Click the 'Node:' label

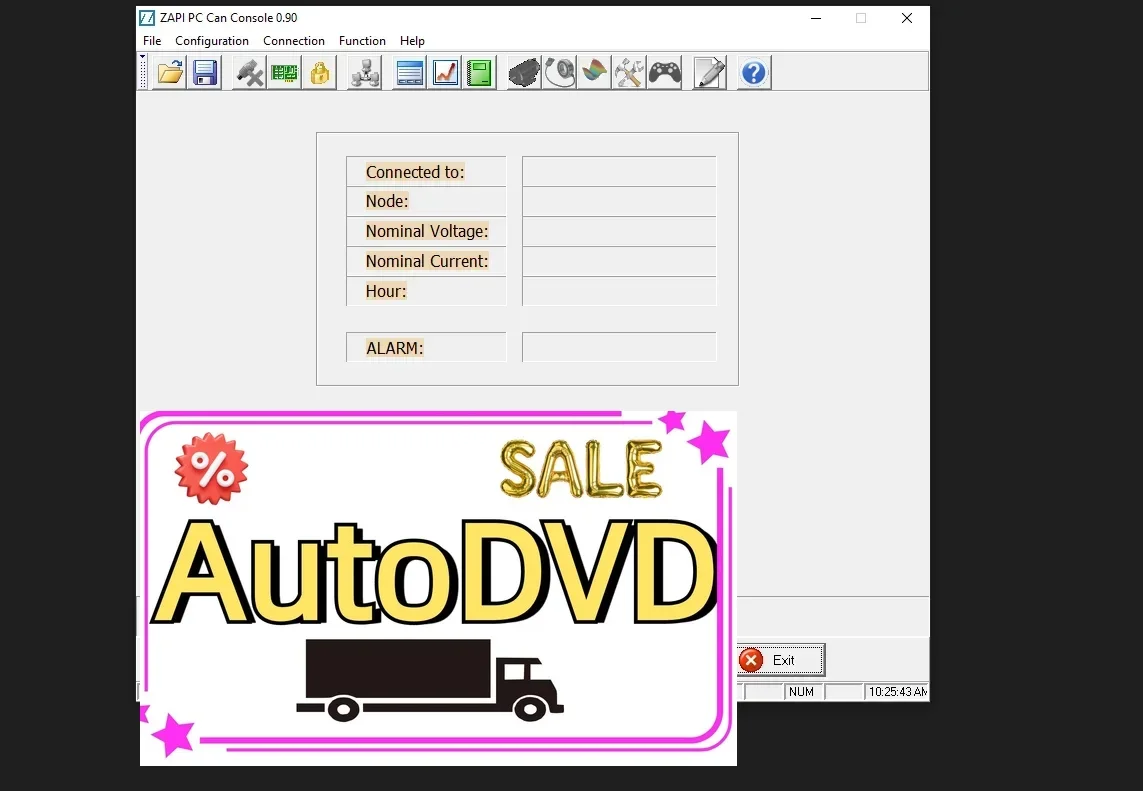click(387, 201)
